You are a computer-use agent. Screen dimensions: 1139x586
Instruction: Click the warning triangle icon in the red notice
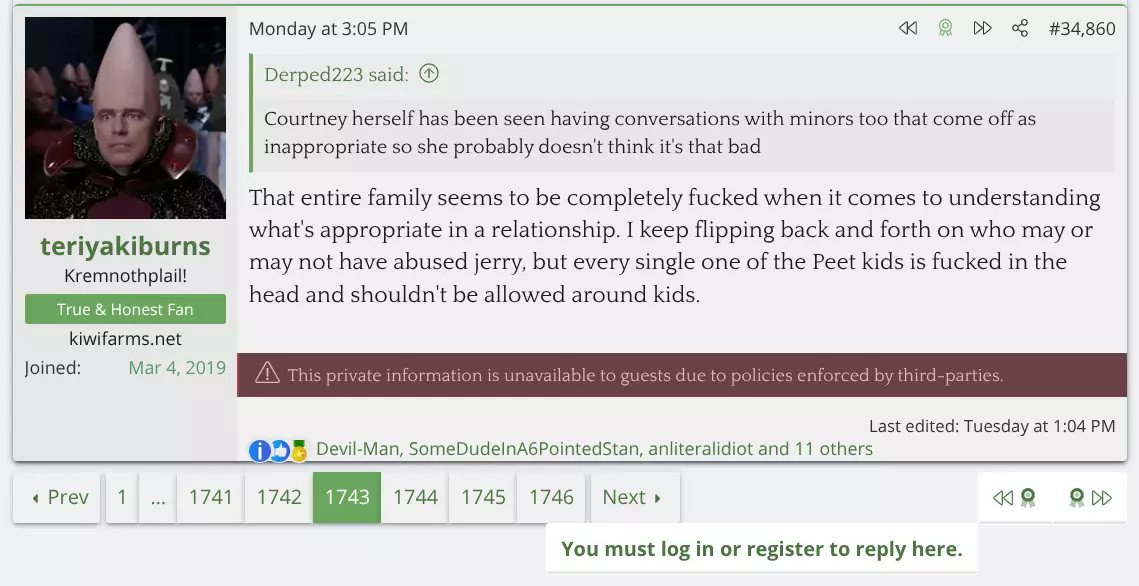pos(267,374)
